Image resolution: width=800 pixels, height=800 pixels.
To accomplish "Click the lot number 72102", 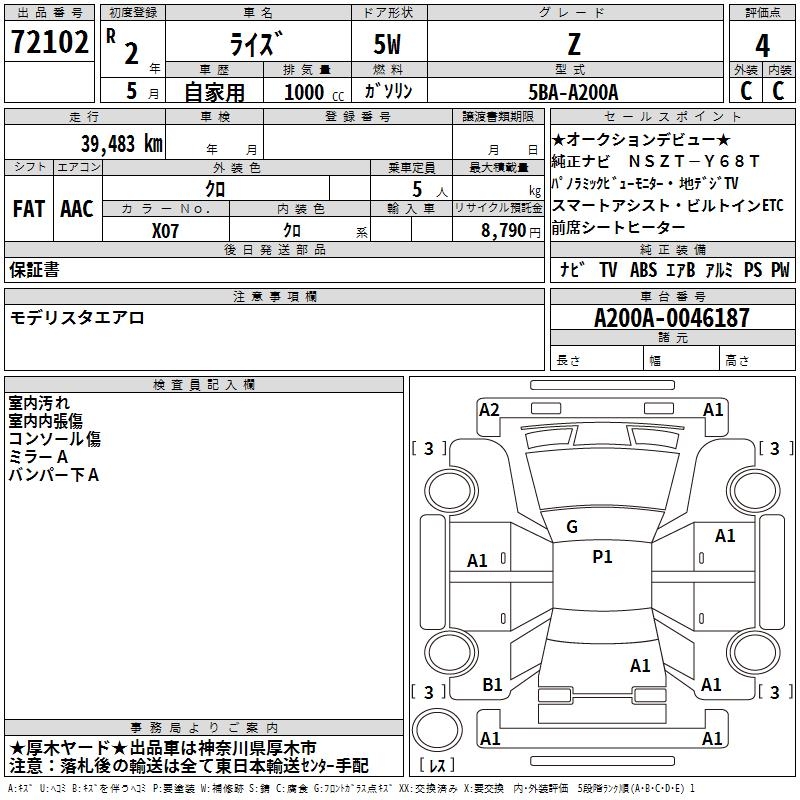I will [48, 43].
